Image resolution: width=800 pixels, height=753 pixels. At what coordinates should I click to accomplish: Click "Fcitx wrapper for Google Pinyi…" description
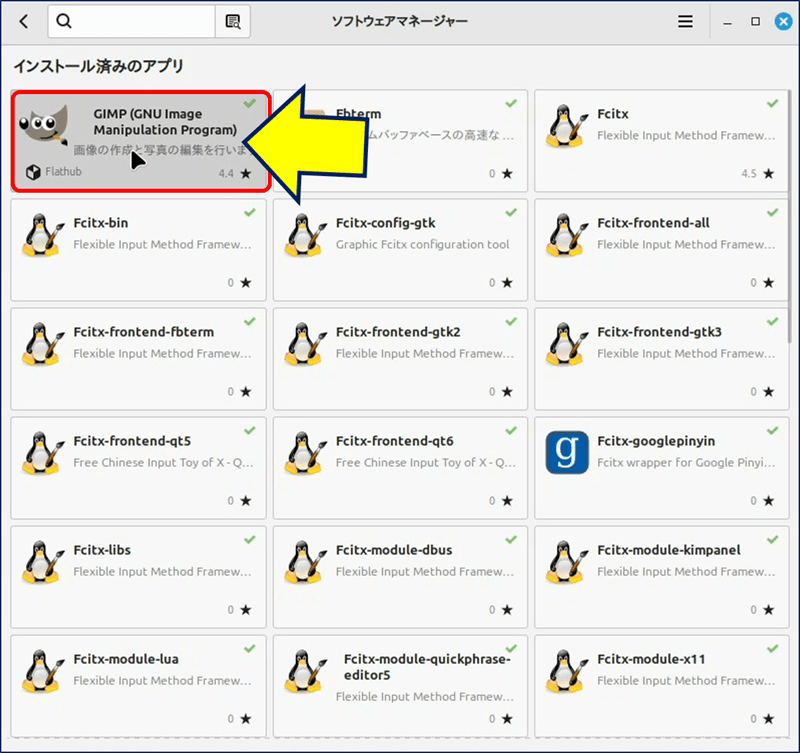click(686, 463)
